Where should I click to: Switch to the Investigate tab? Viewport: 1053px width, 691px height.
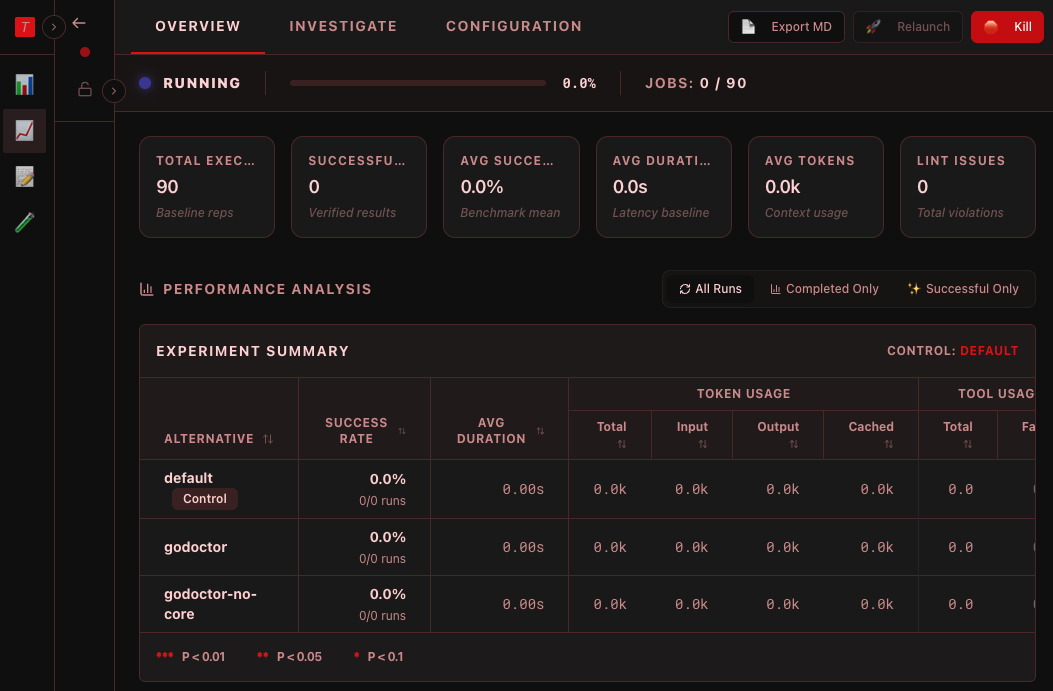click(x=343, y=26)
